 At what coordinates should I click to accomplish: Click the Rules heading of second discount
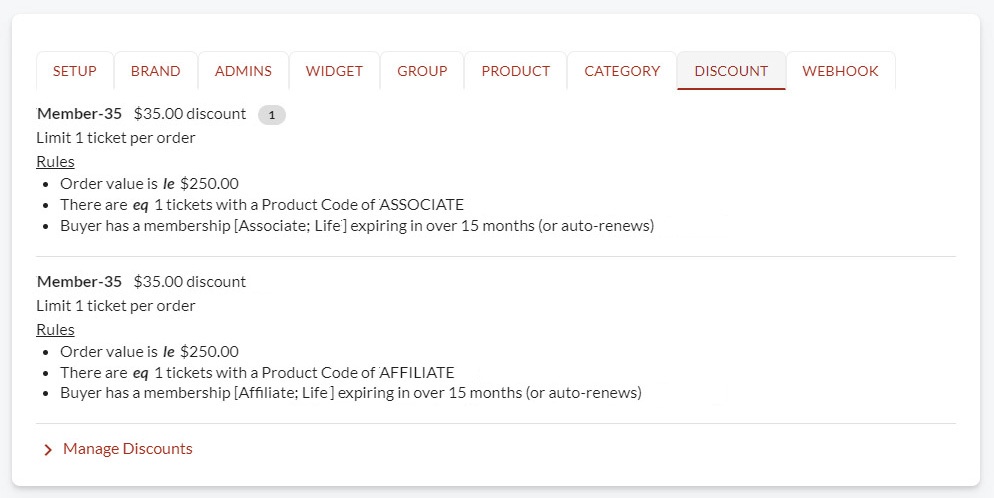pos(55,329)
